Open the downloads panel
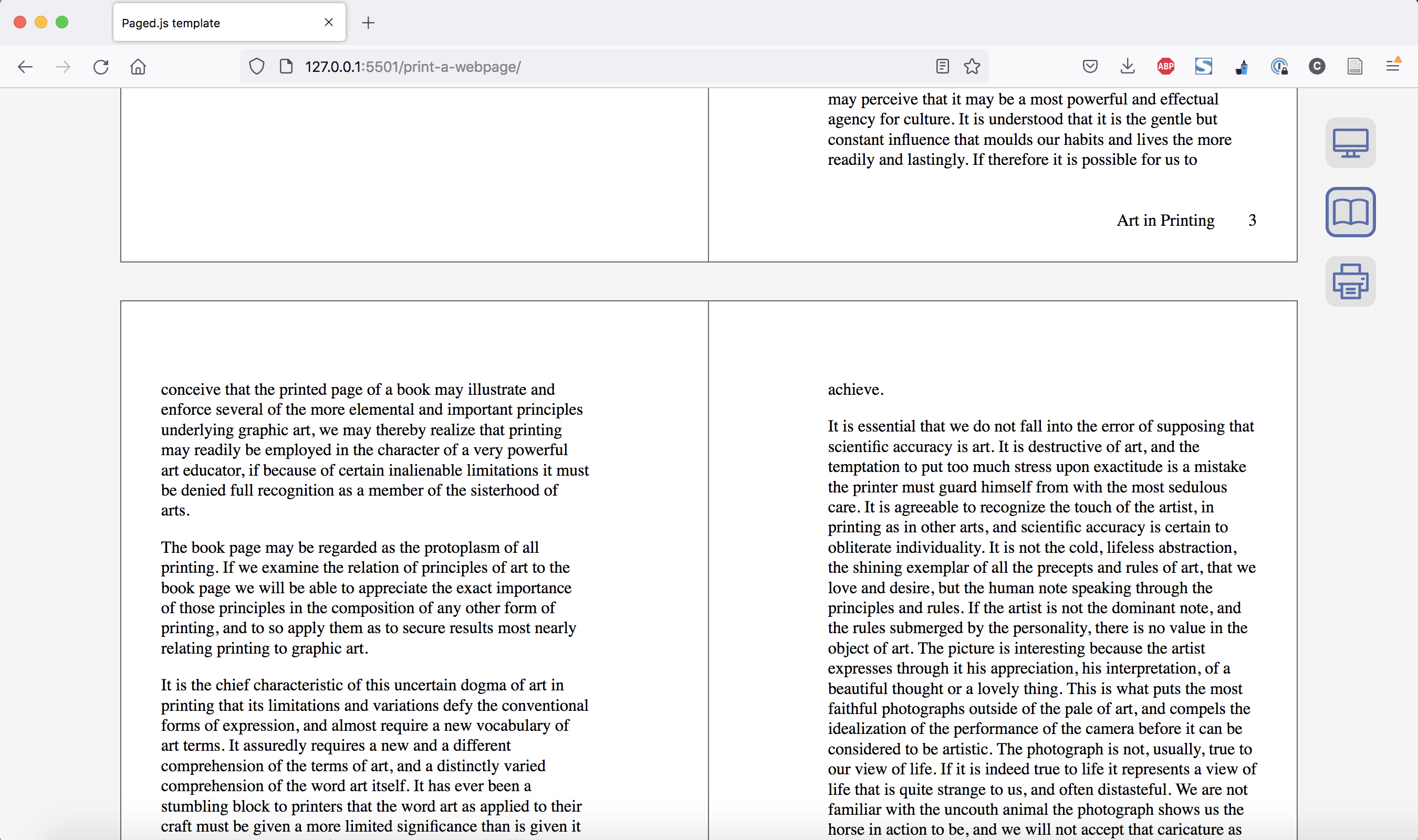This screenshot has width=1418, height=840. click(1128, 67)
